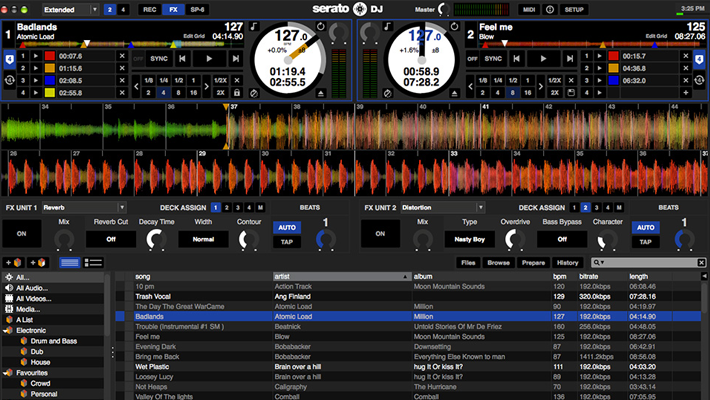Viewport: 710px width, 400px height.
Task: Click the MIDI button
Action: click(x=527, y=9)
